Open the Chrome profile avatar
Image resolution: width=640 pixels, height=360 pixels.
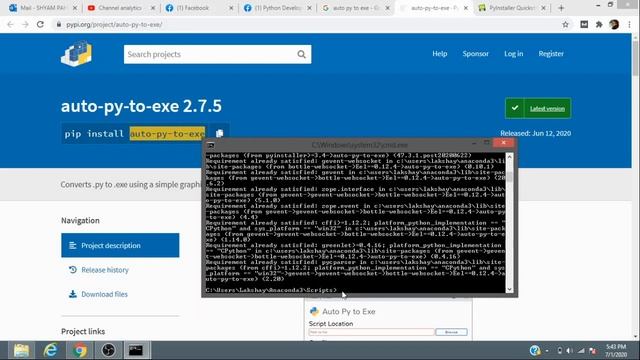point(614,24)
